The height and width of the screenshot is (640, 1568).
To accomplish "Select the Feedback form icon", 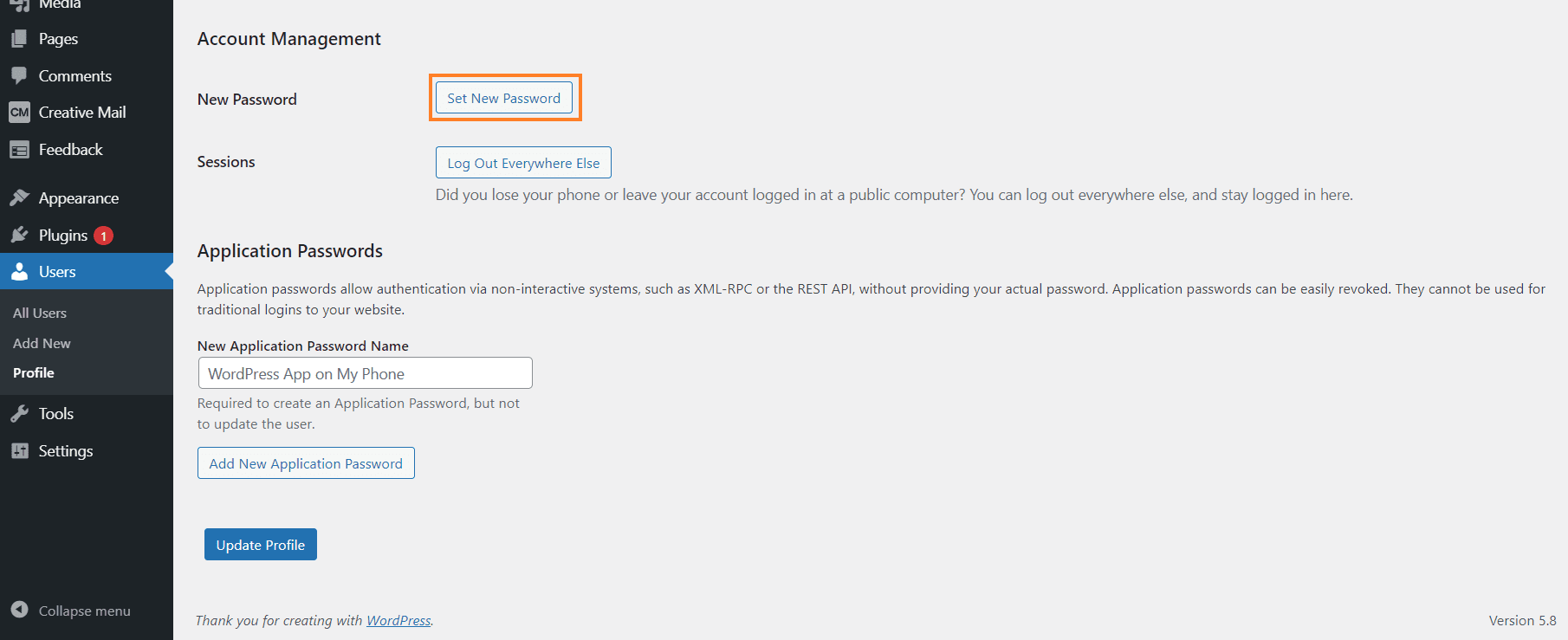I will pyautogui.click(x=19, y=150).
